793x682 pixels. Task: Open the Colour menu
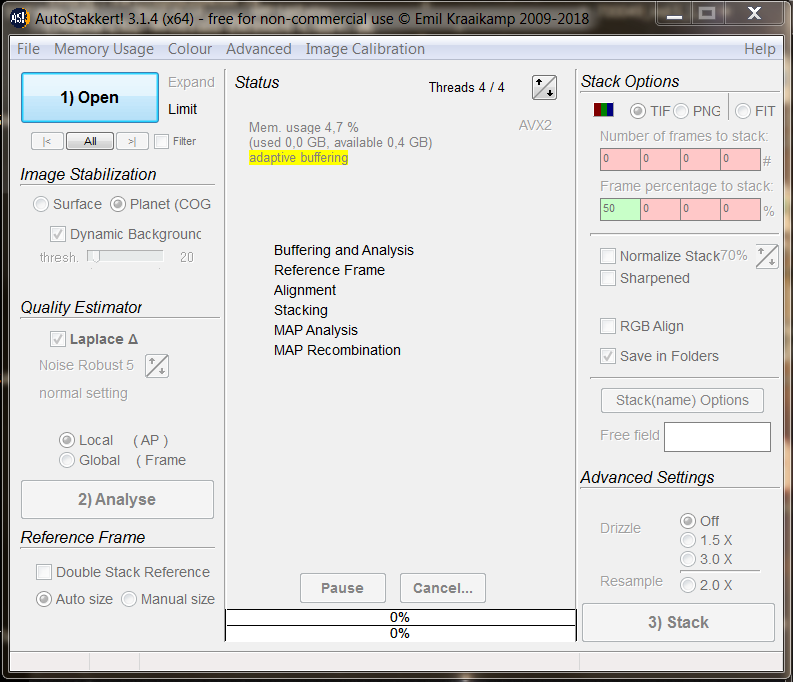point(190,49)
